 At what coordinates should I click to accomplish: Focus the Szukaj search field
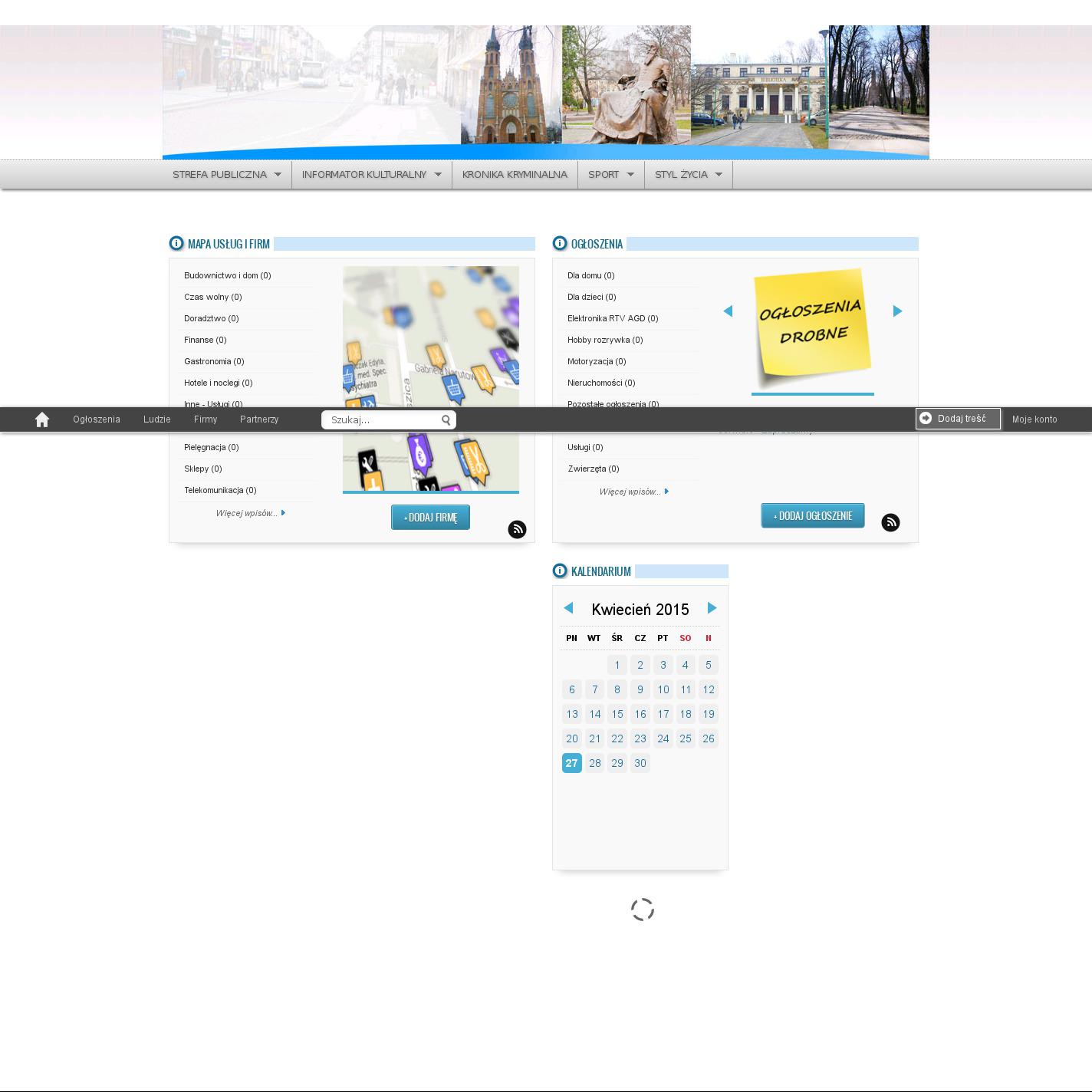(x=381, y=420)
